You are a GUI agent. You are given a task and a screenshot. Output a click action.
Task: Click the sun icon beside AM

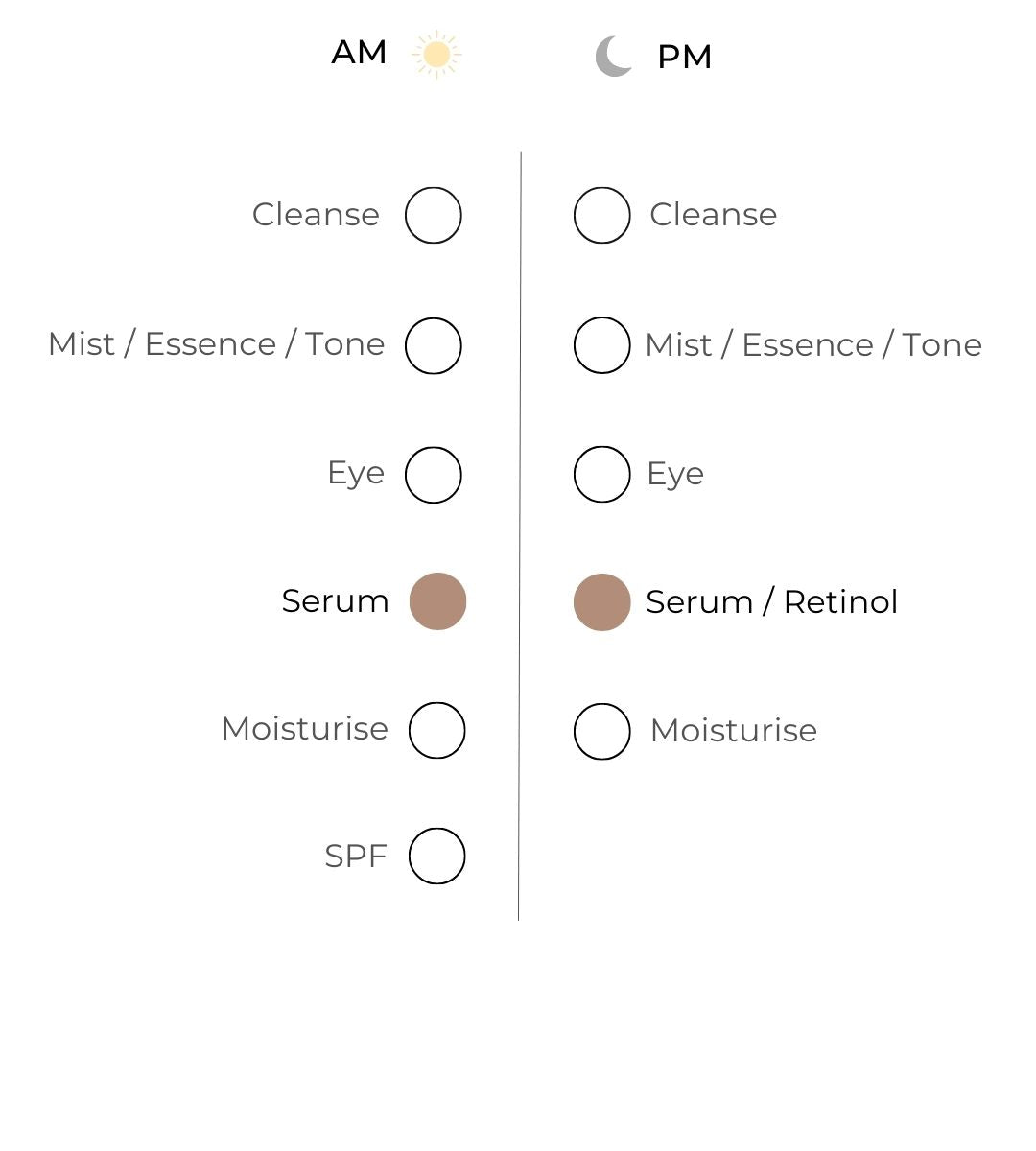pos(436,54)
